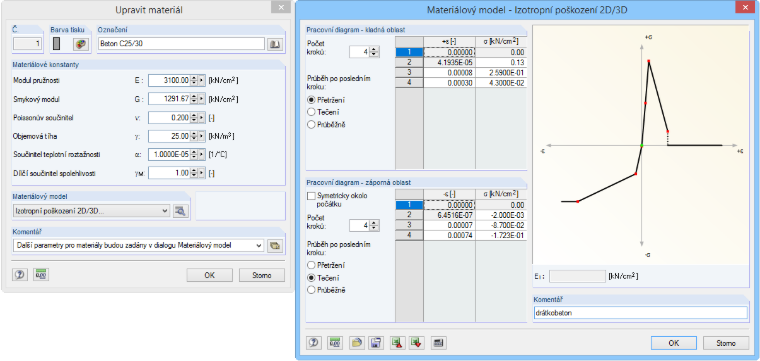Click Storno in Materiálový model dialog
The height and width of the screenshot is (361, 760).
pos(726,343)
